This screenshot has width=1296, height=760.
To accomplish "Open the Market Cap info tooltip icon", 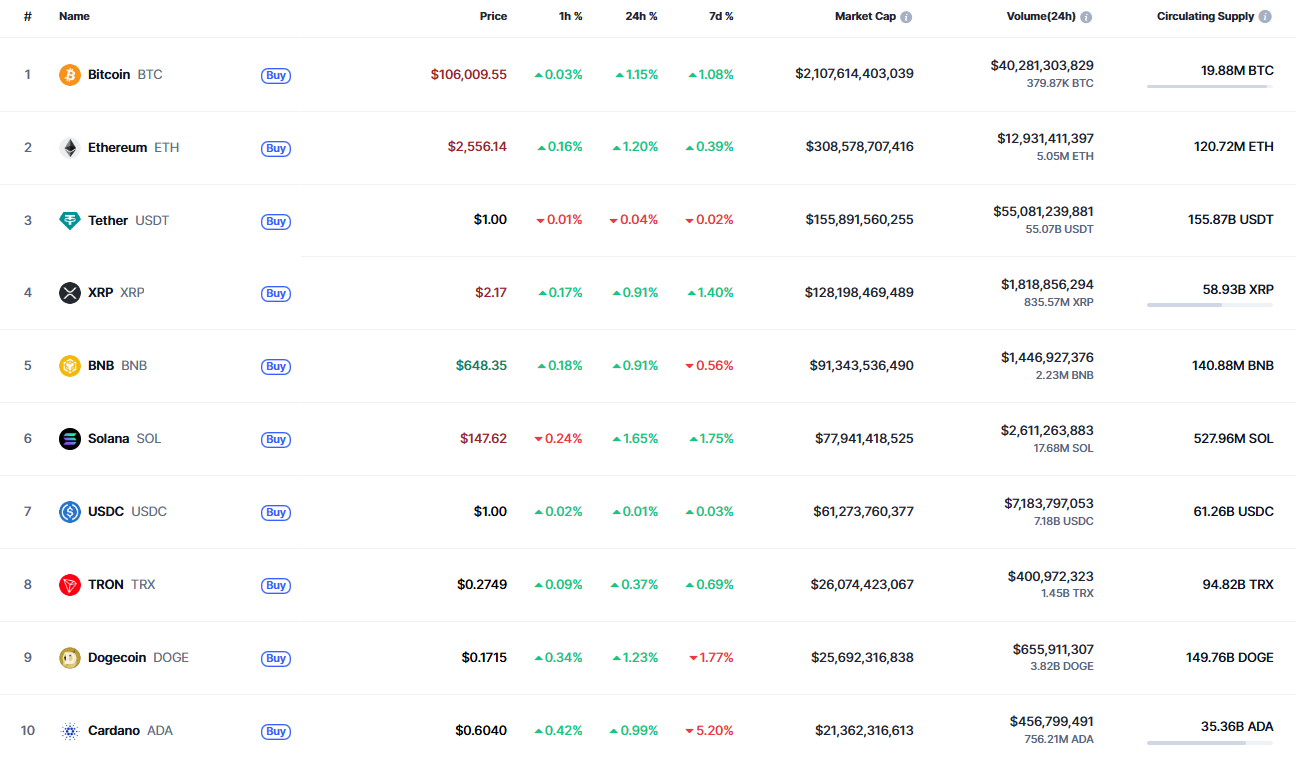I will click(906, 17).
